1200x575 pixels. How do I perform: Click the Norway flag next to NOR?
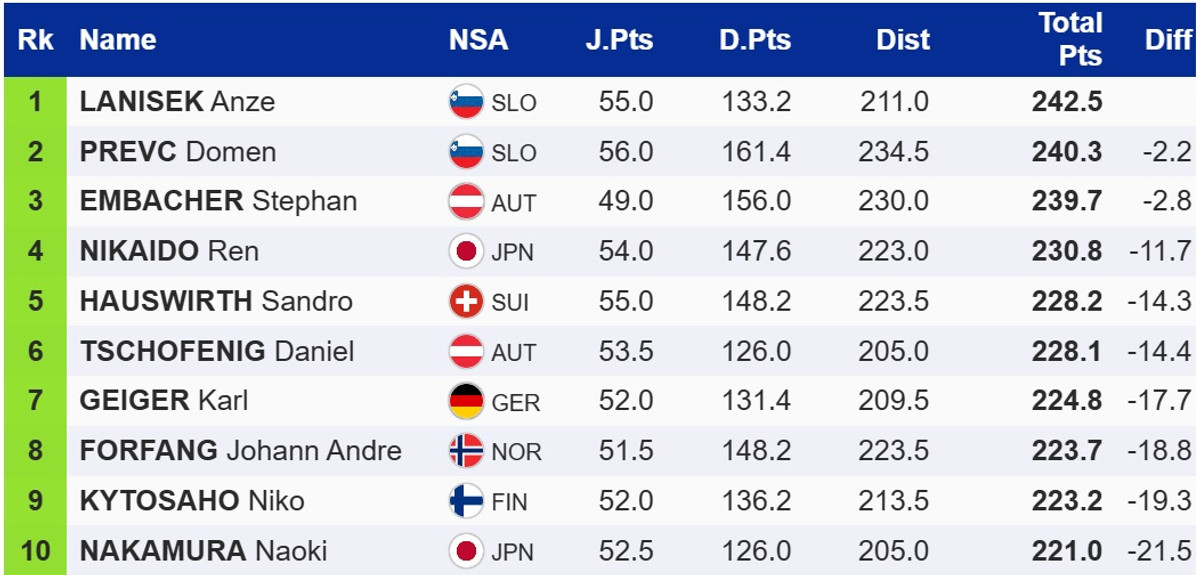pyautogui.click(x=466, y=451)
